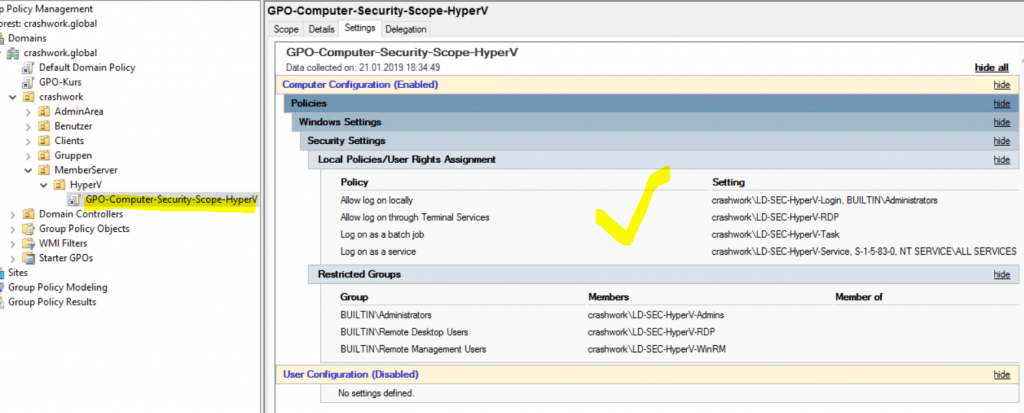Viewport: 1024px width, 413px height.
Task: Click the Domain Controllers OU icon
Action: tap(28, 214)
